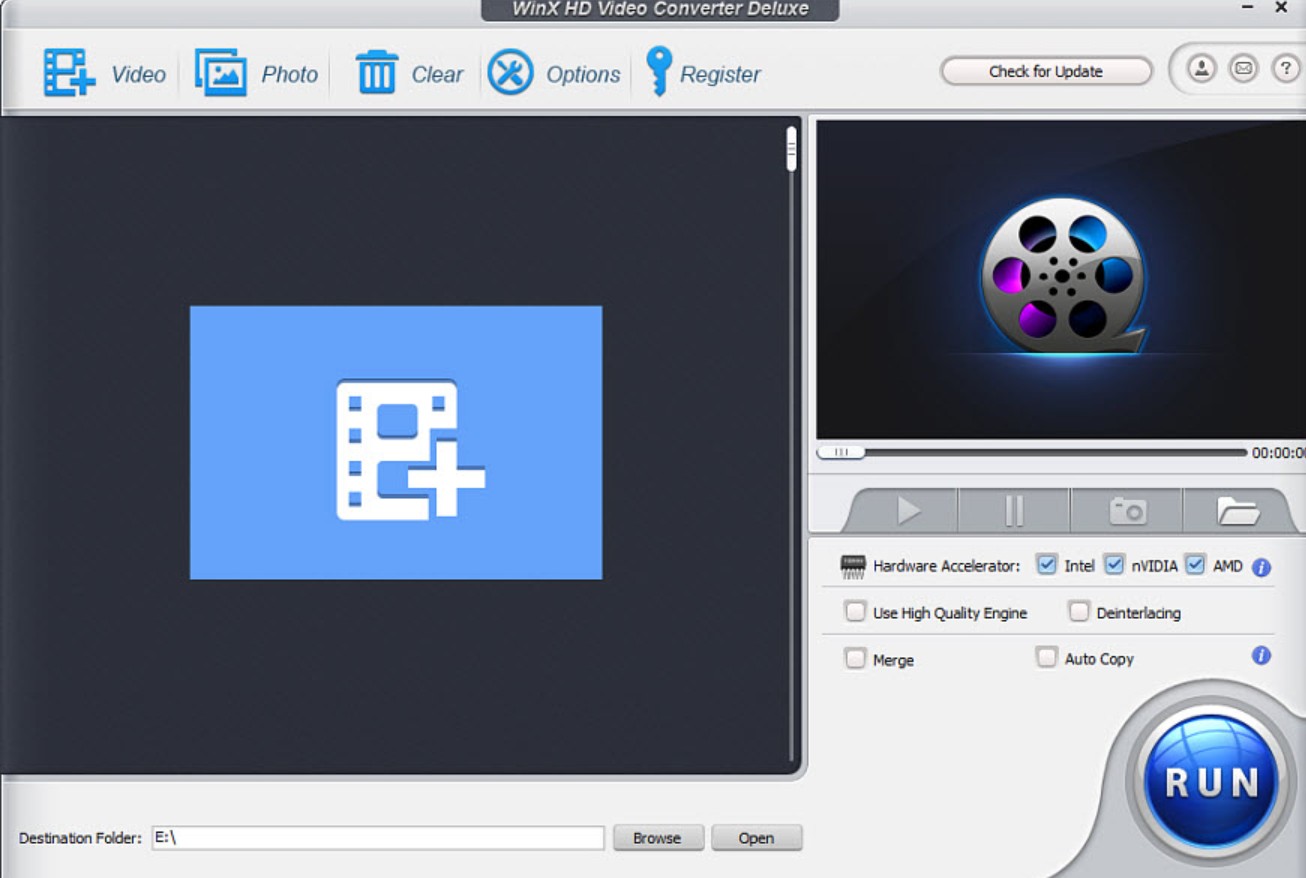Toggle the AMD hardware accelerator checkbox
The image size is (1306, 878).
point(1195,565)
